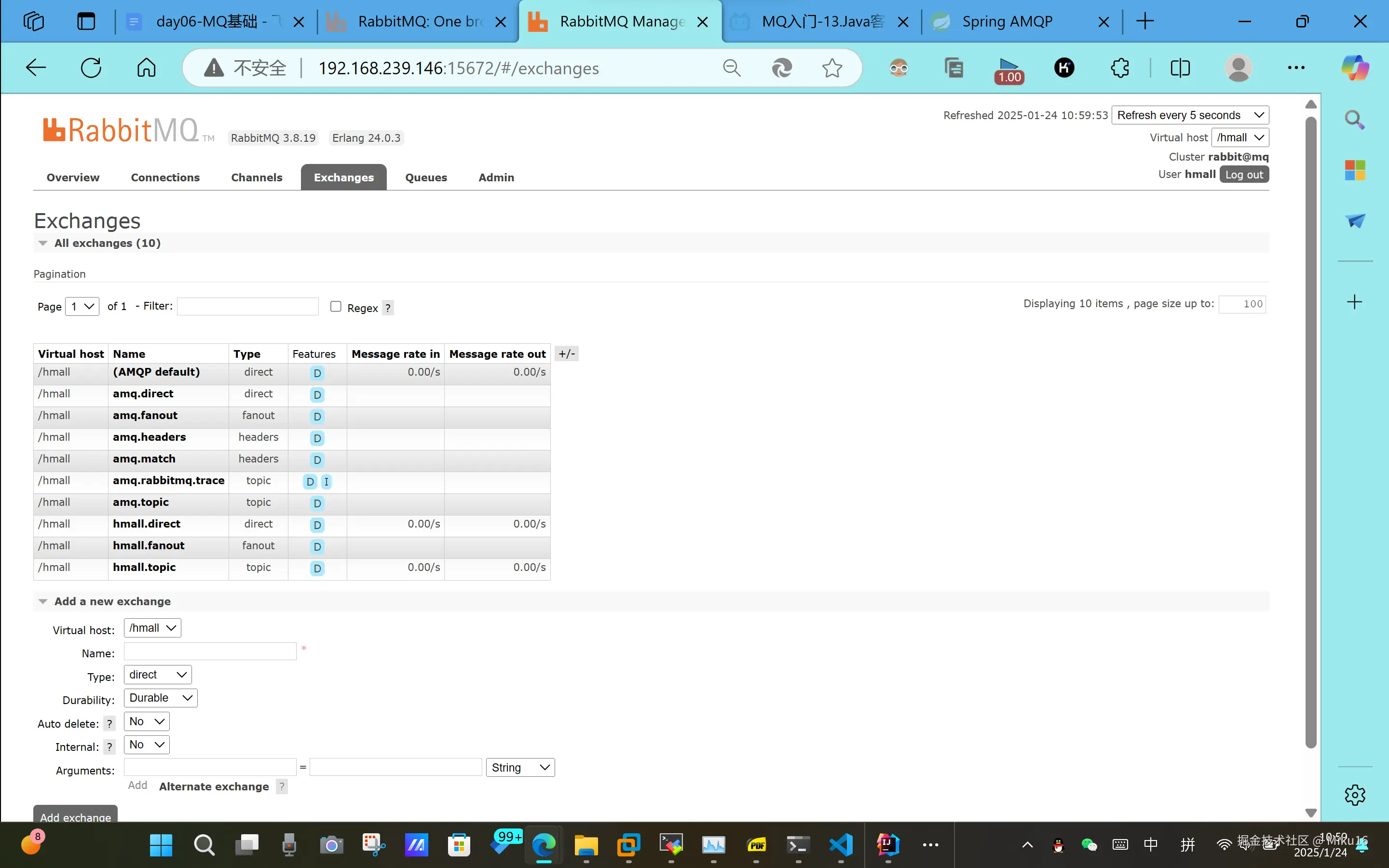This screenshot has width=1389, height=868.
Task: Open sidebar search magnifier icon
Action: pyautogui.click(x=1355, y=120)
